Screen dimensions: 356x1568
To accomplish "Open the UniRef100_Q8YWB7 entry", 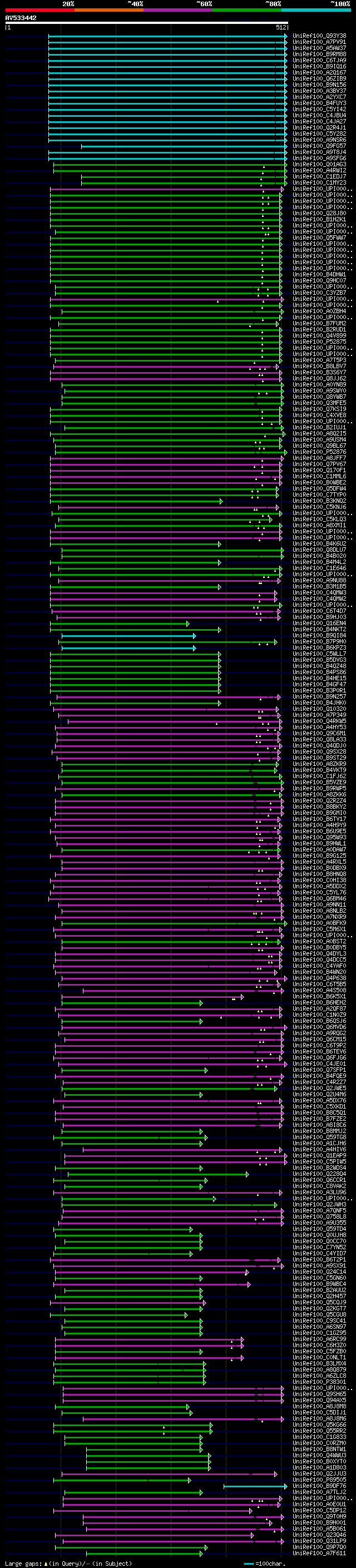I will pyautogui.click(x=319, y=397).
